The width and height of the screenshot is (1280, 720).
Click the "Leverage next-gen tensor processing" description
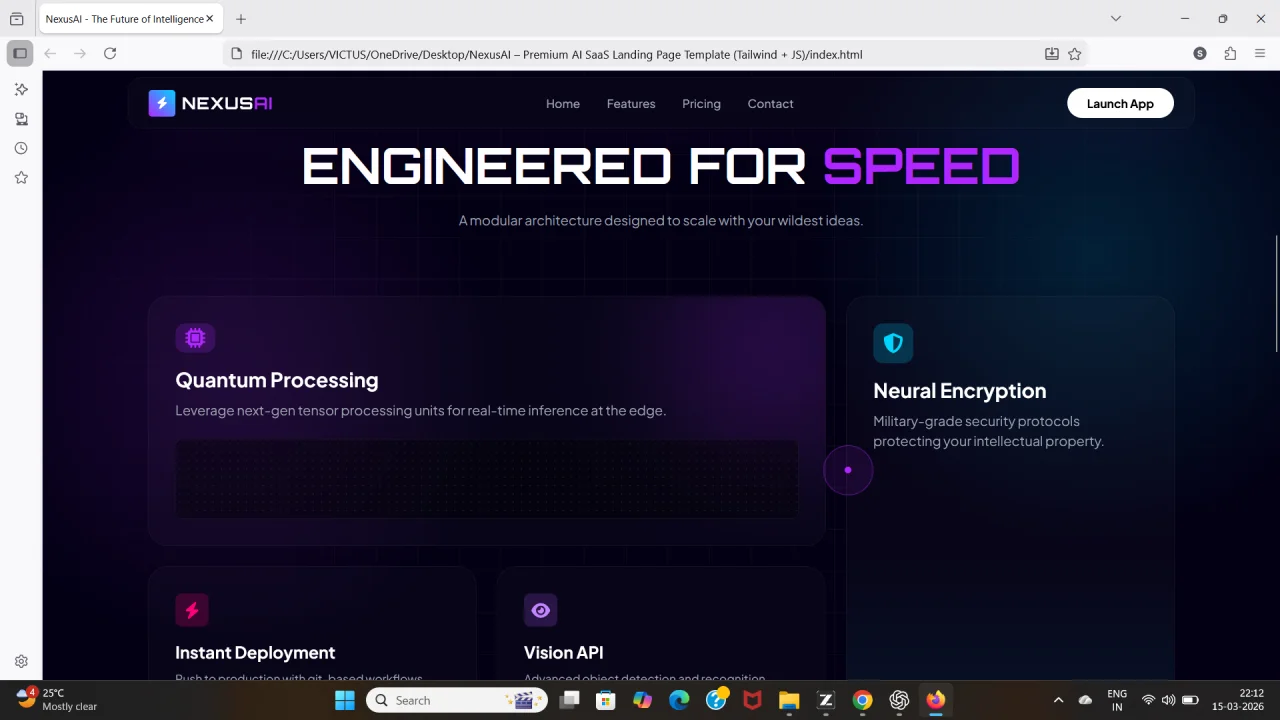420,410
